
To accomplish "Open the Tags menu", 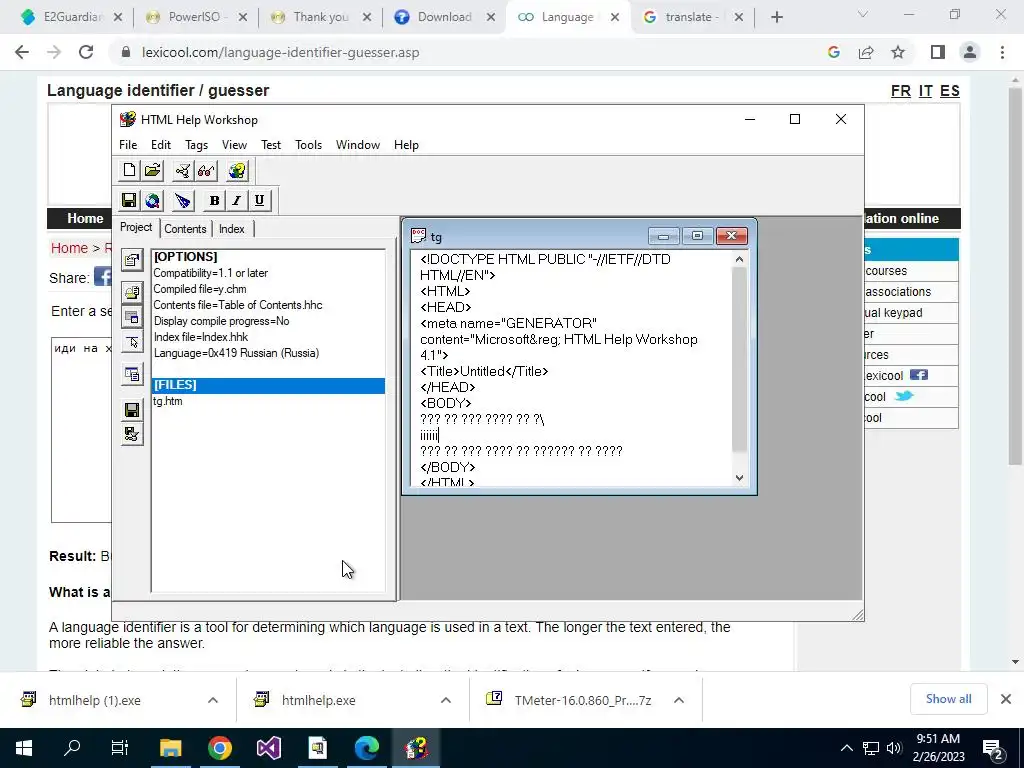I will pos(196,145).
